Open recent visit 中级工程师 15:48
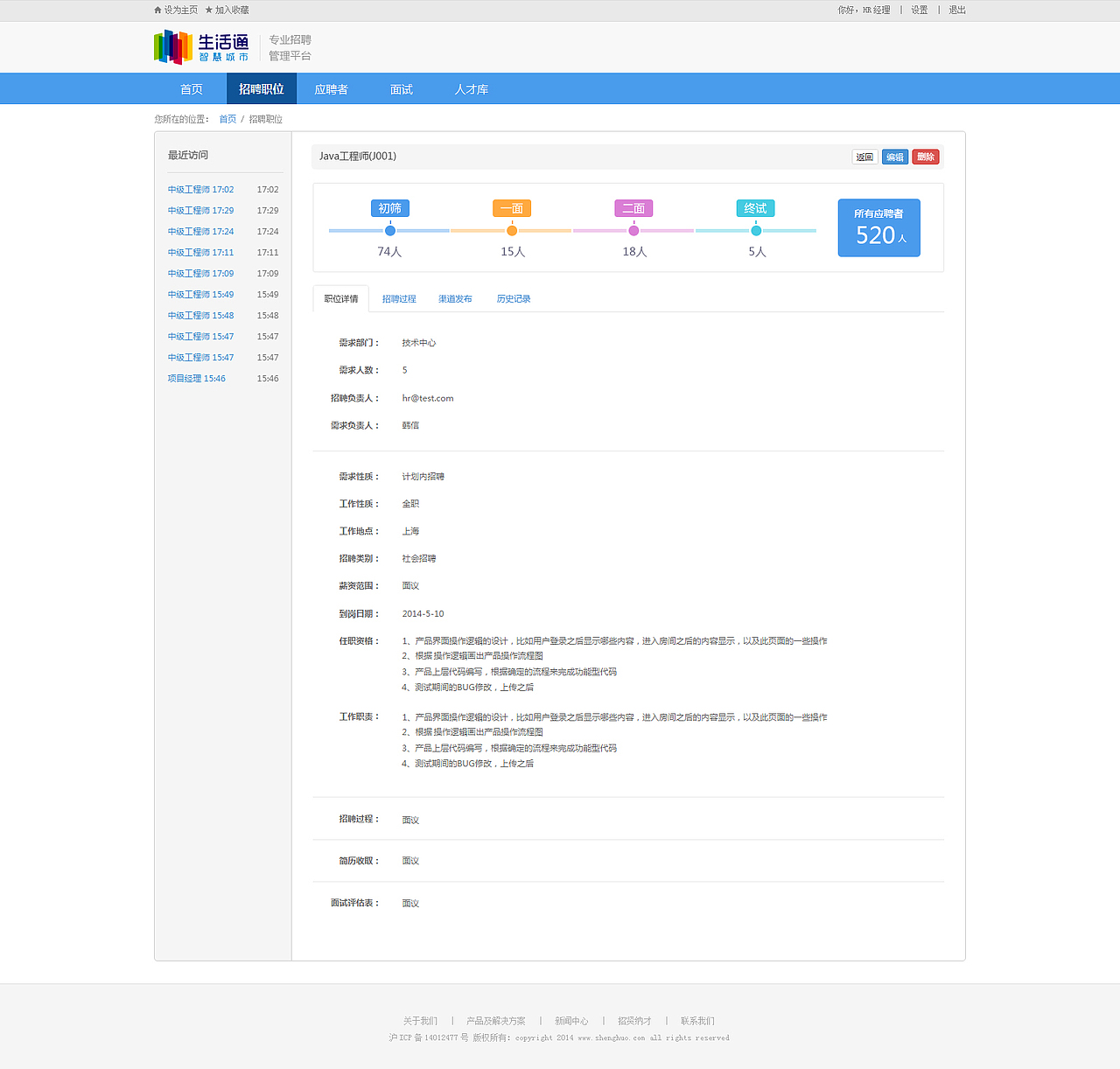 click(x=201, y=316)
